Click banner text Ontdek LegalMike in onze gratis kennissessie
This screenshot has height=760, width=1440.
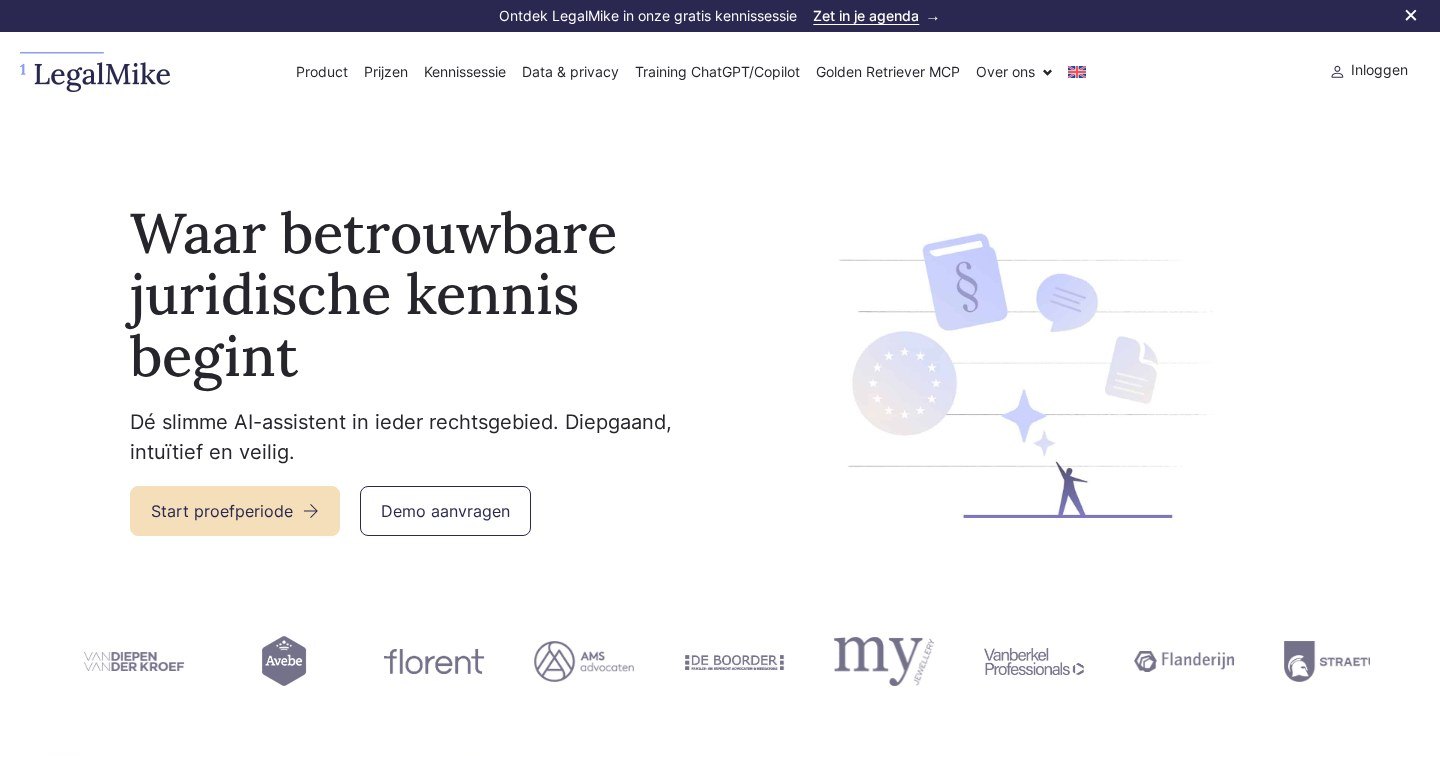[648, 16]
